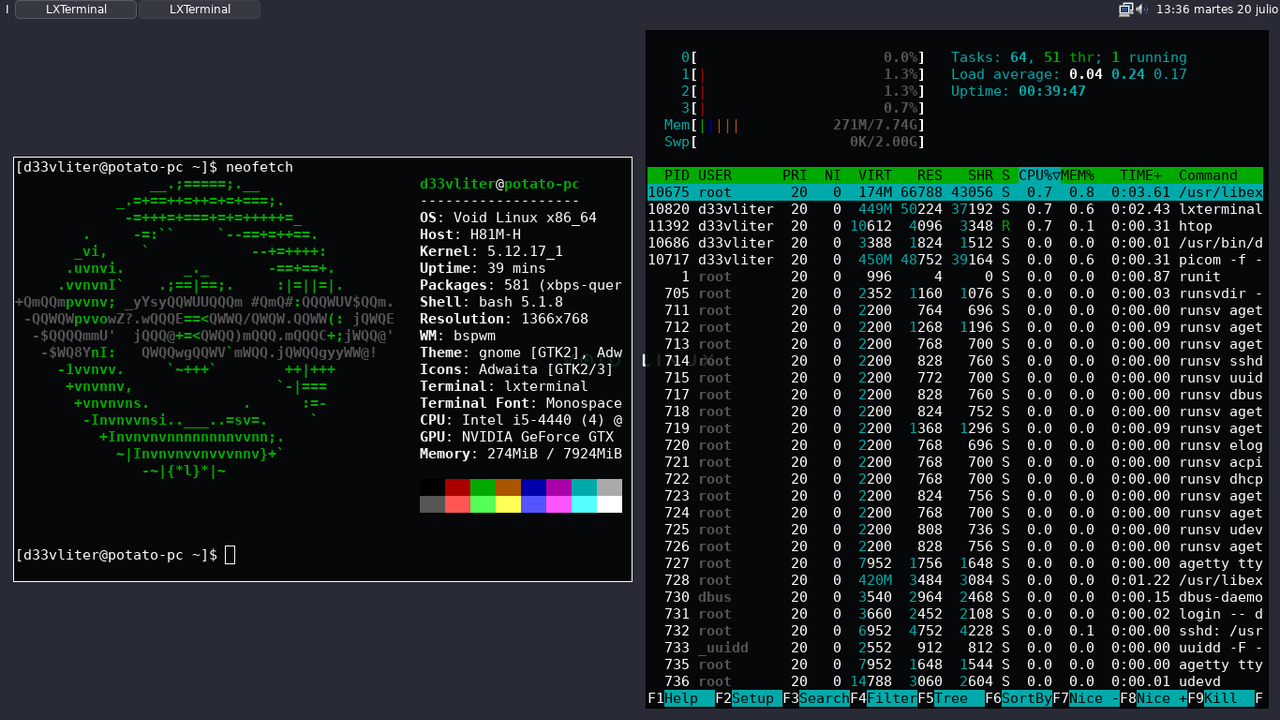The image size is (1280, 720).
Task: Select the login process row PID 731
Action: 955,614
